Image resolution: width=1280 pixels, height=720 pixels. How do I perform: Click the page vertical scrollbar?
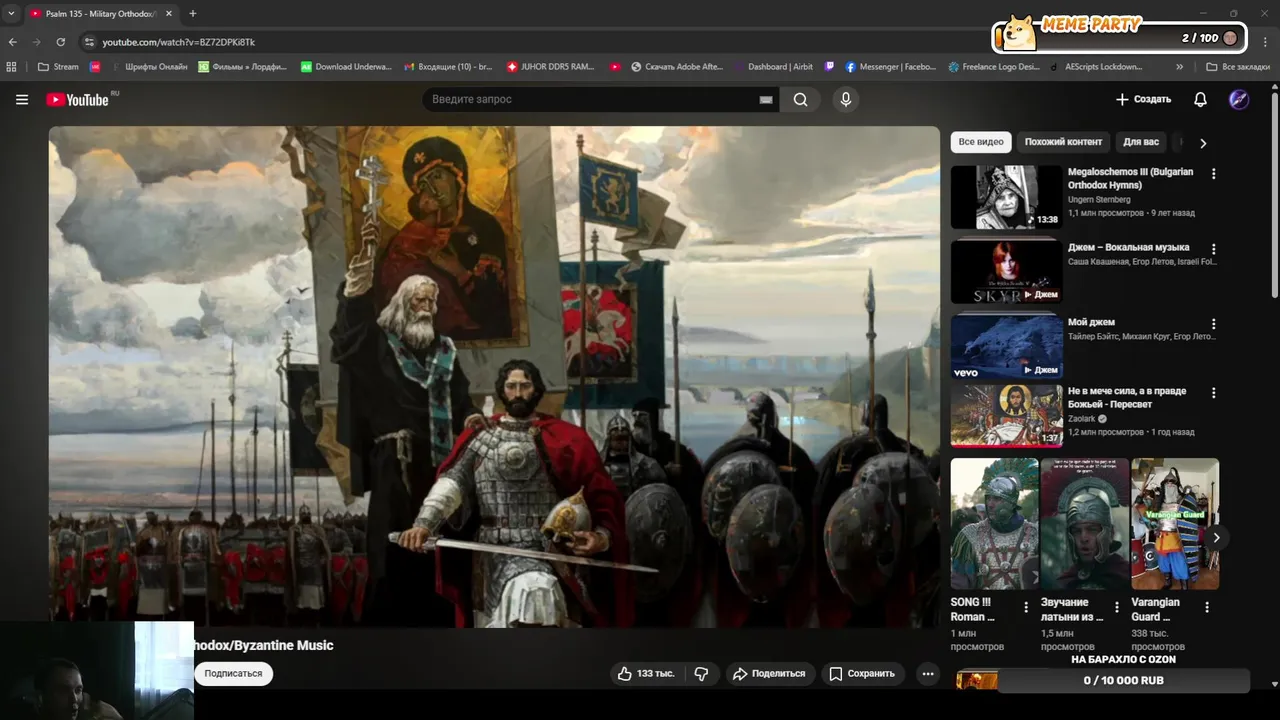tap(1274, 195)
